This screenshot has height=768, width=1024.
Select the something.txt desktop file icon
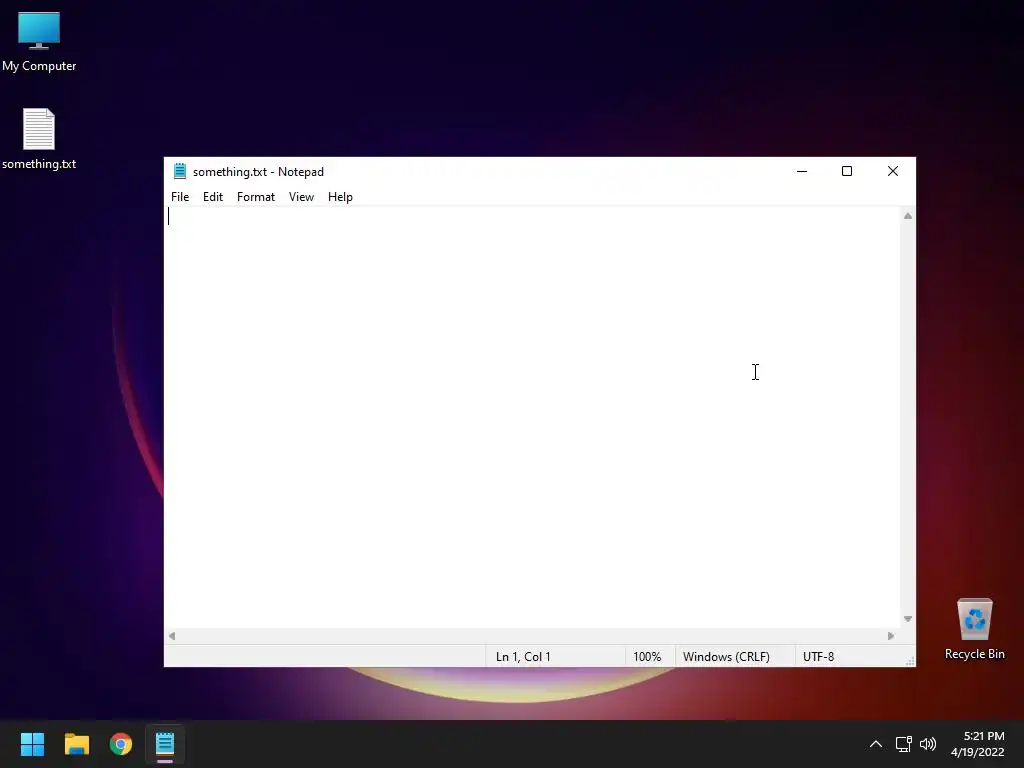click(x=39, y=138)
